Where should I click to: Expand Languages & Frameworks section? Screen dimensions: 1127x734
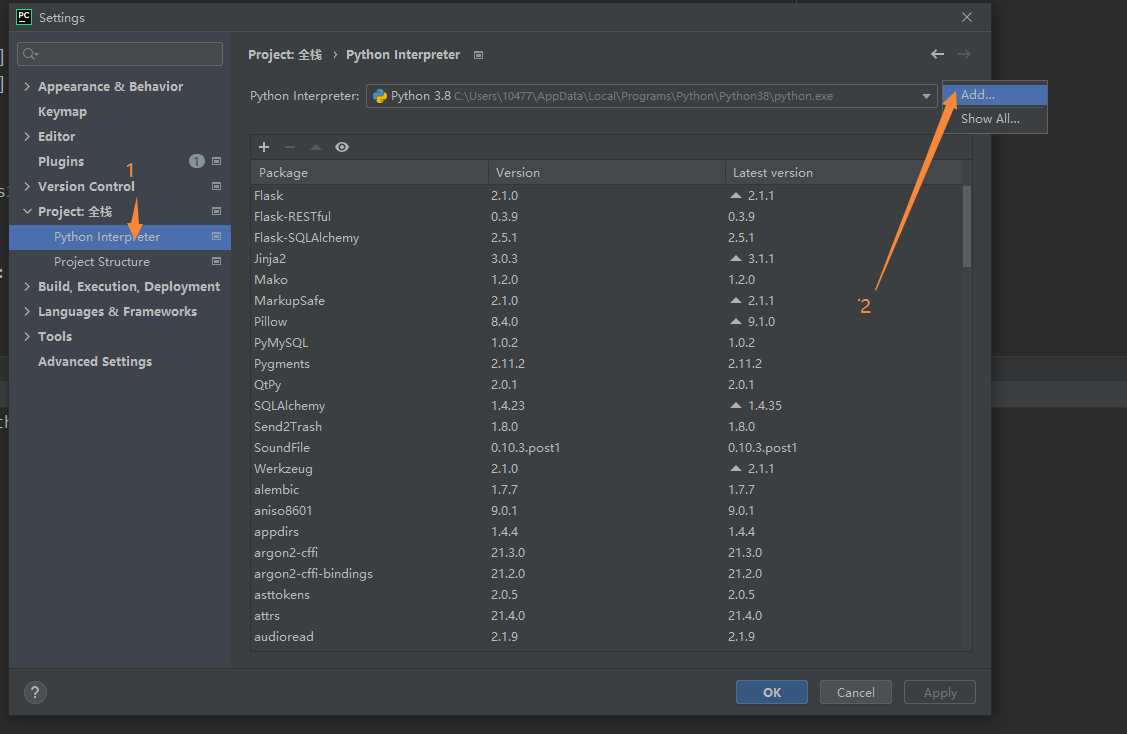[27, 311]
